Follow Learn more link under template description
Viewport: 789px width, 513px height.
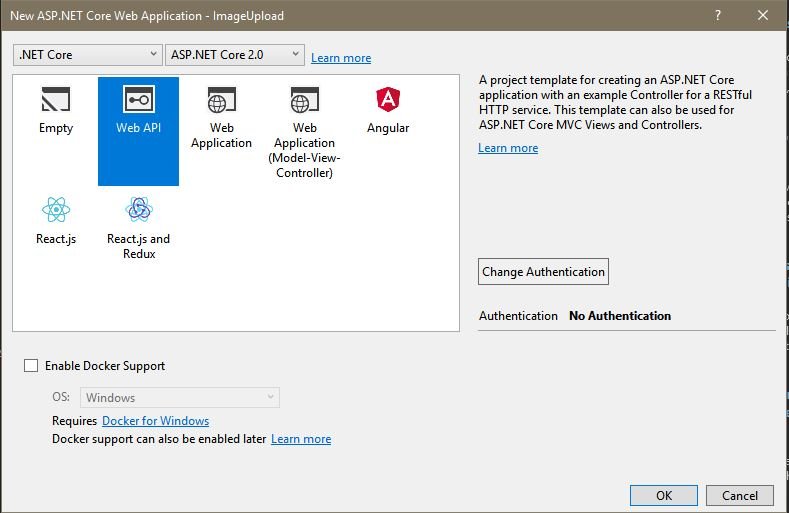click(x=508, y=148)
